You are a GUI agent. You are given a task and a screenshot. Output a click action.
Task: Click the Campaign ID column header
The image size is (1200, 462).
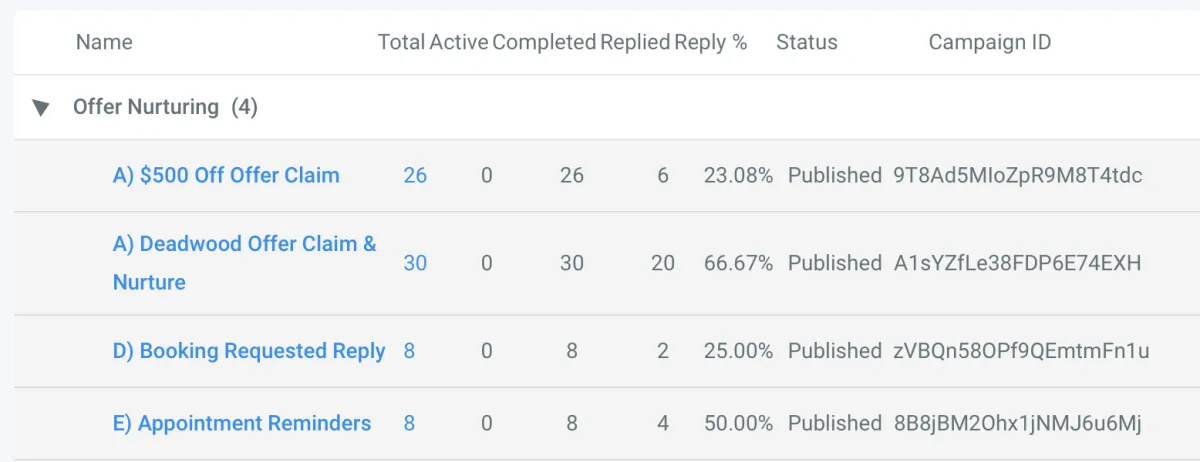pyautogui.click(x=989, y=42)
